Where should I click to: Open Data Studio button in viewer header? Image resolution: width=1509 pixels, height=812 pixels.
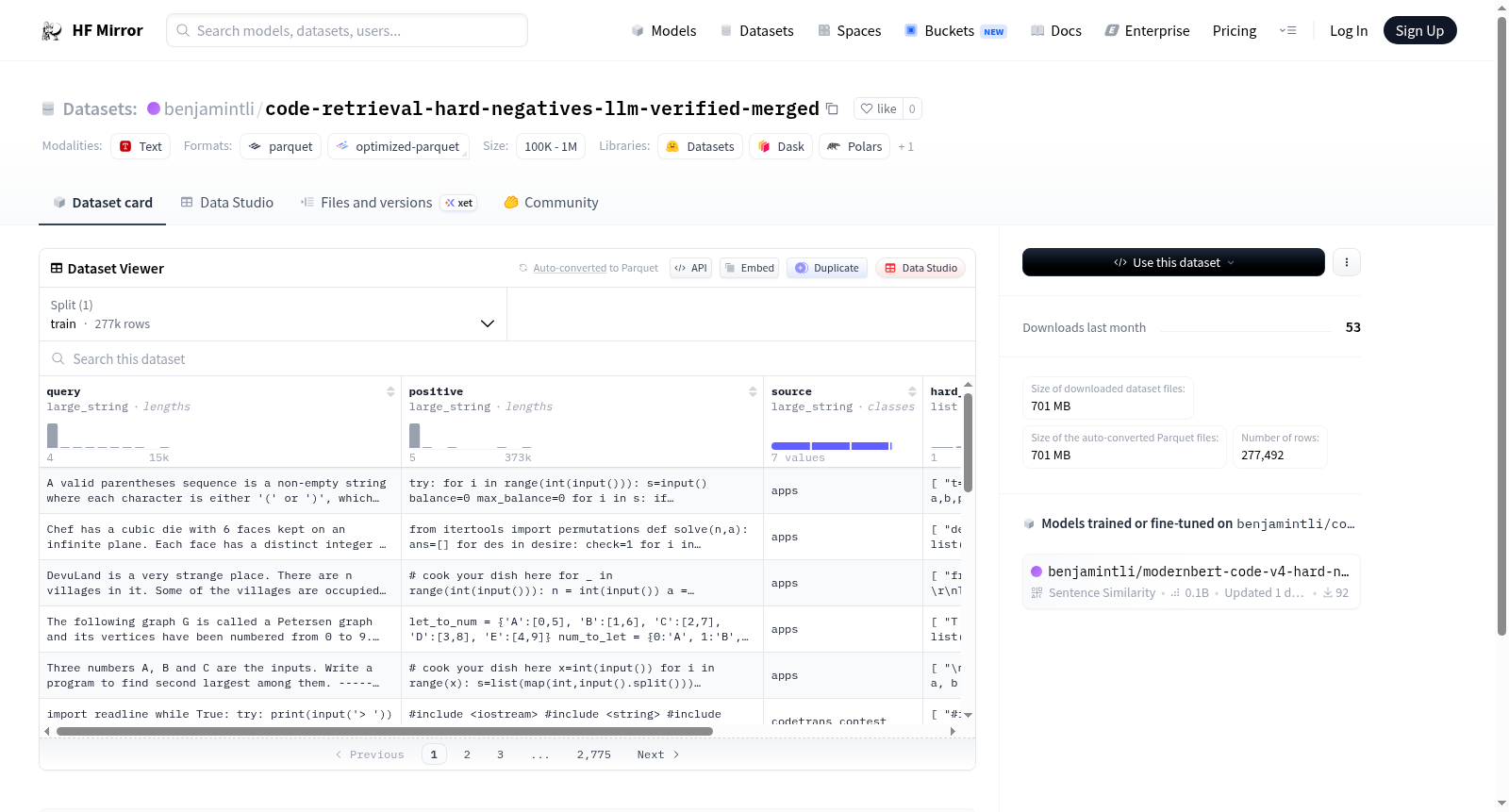920,268
